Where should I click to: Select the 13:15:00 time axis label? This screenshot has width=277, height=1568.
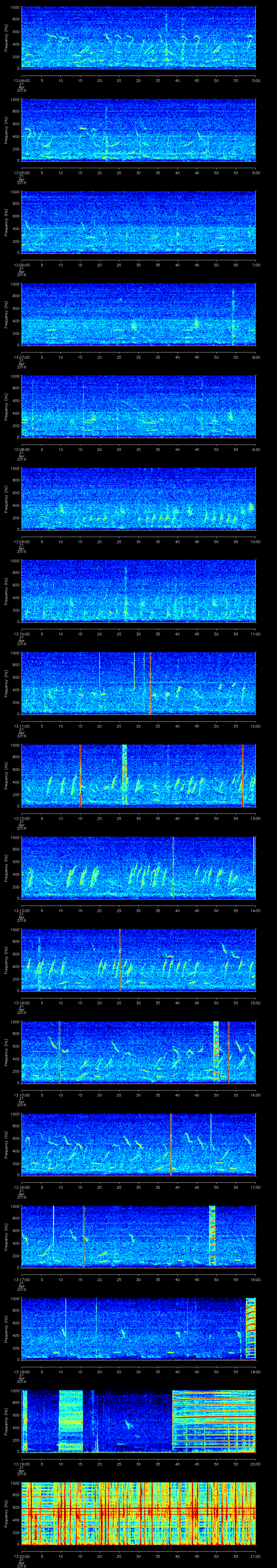click(x=21, y=1095)
